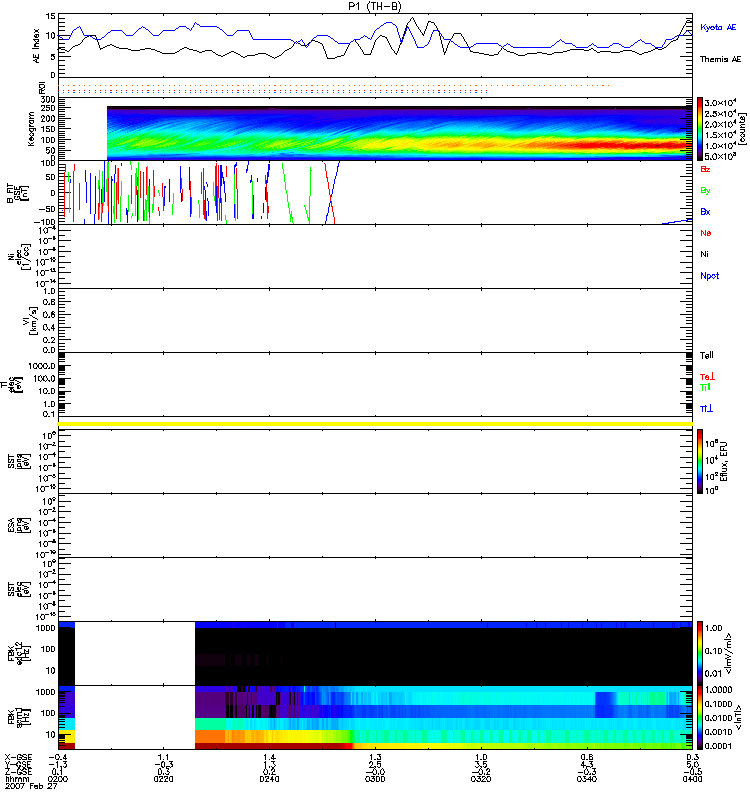Click the yellow horizontal status bar
This screenshot has height=800, width=750.
click(x=375, y=425)
